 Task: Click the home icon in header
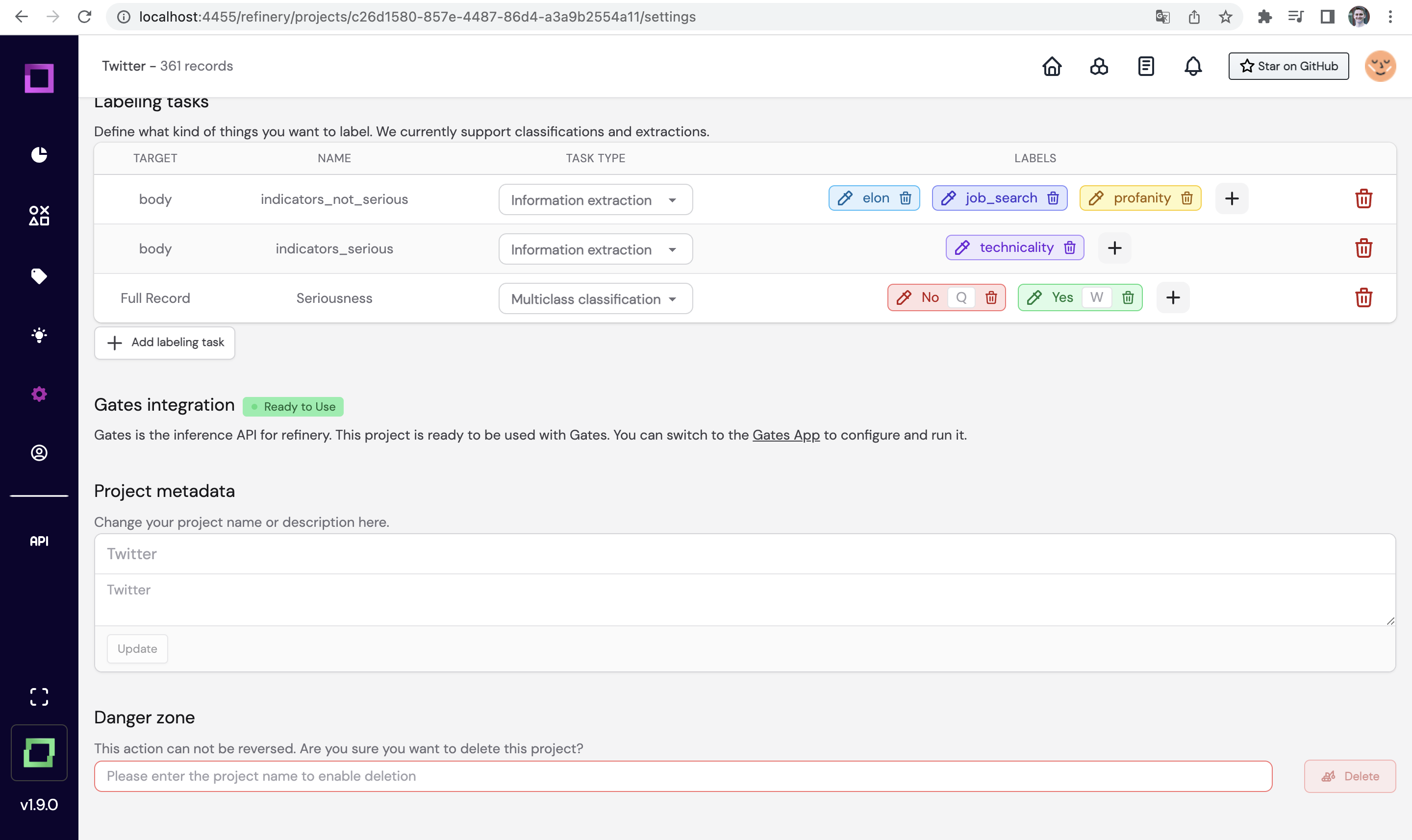click(1052, 66)
